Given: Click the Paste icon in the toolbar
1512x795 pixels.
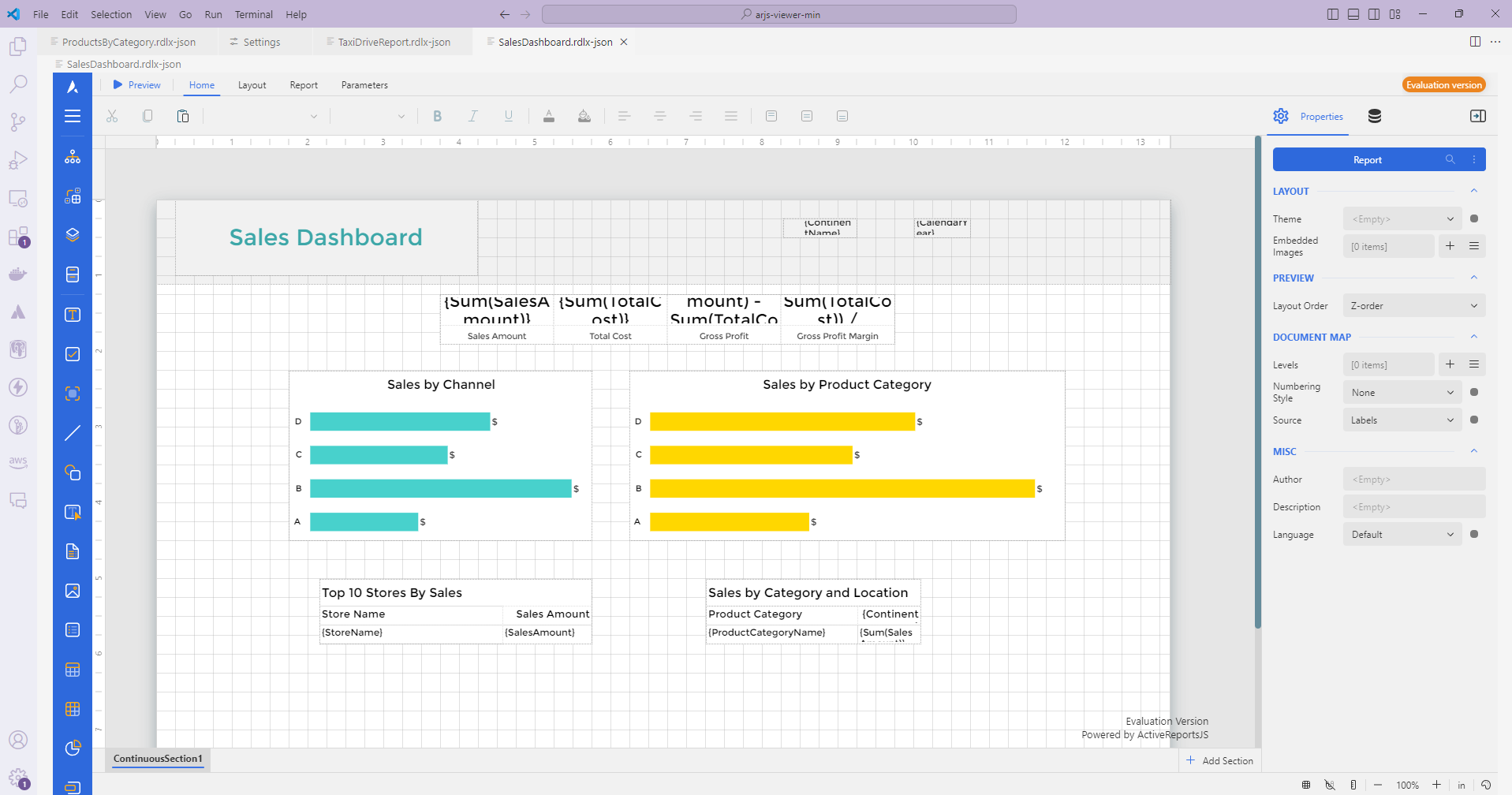Looking at the screenshot, I should pos(183,116).
